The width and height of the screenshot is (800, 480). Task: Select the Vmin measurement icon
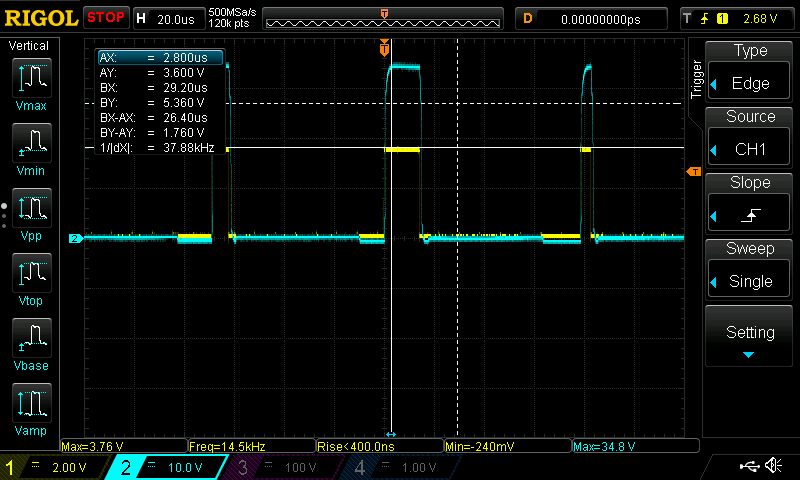(x=32, y=142)
